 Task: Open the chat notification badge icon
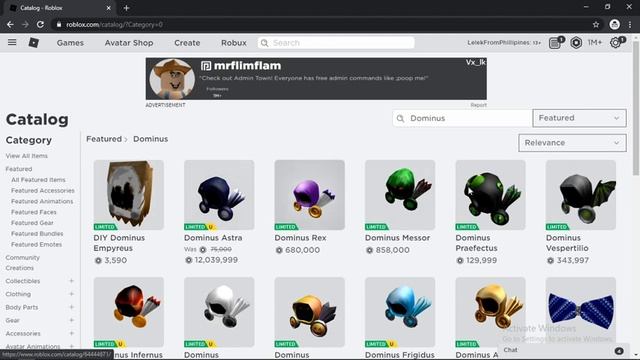point(619,351)
